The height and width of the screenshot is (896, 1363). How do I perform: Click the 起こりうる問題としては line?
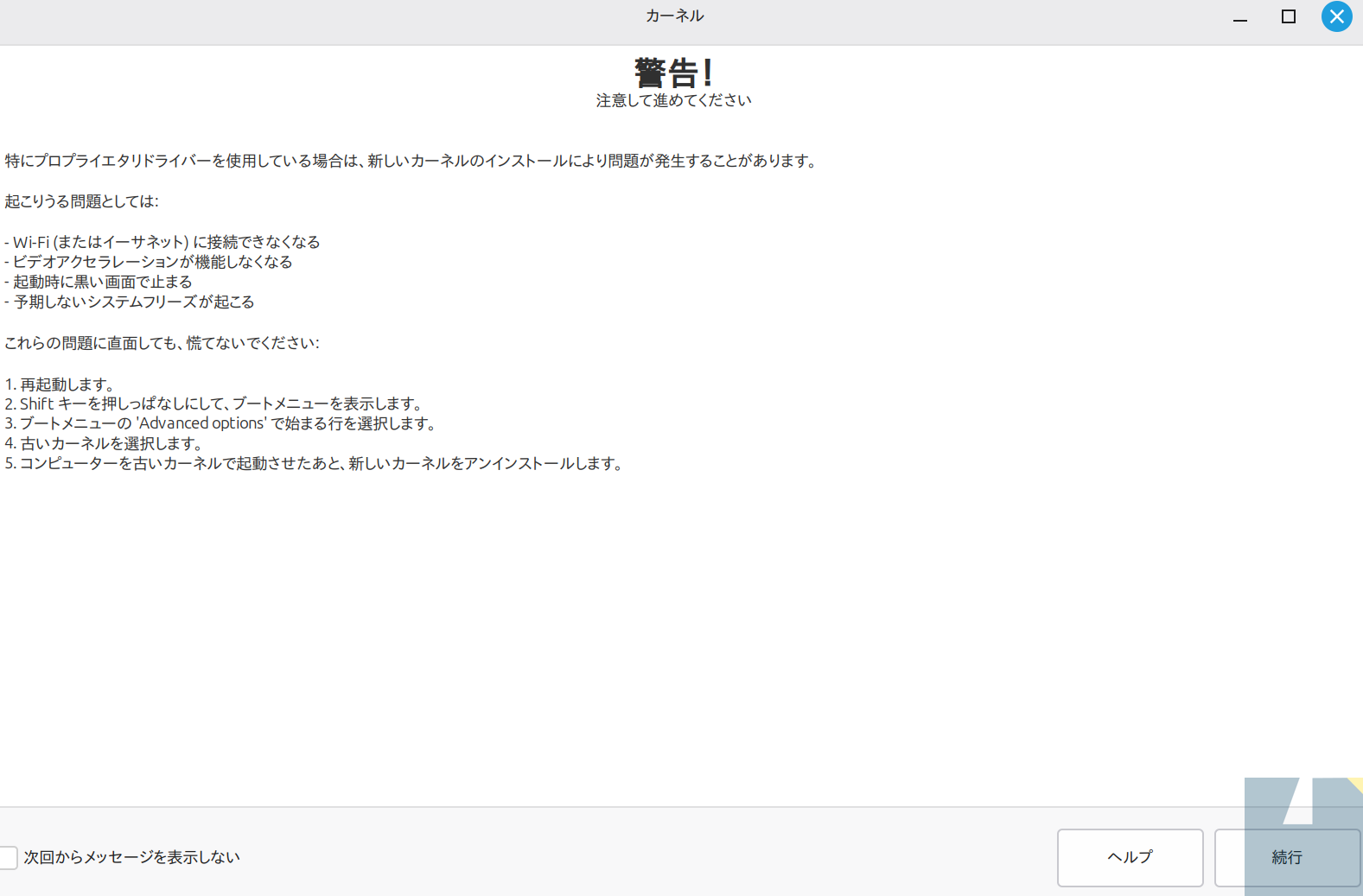tap(81, 201)
